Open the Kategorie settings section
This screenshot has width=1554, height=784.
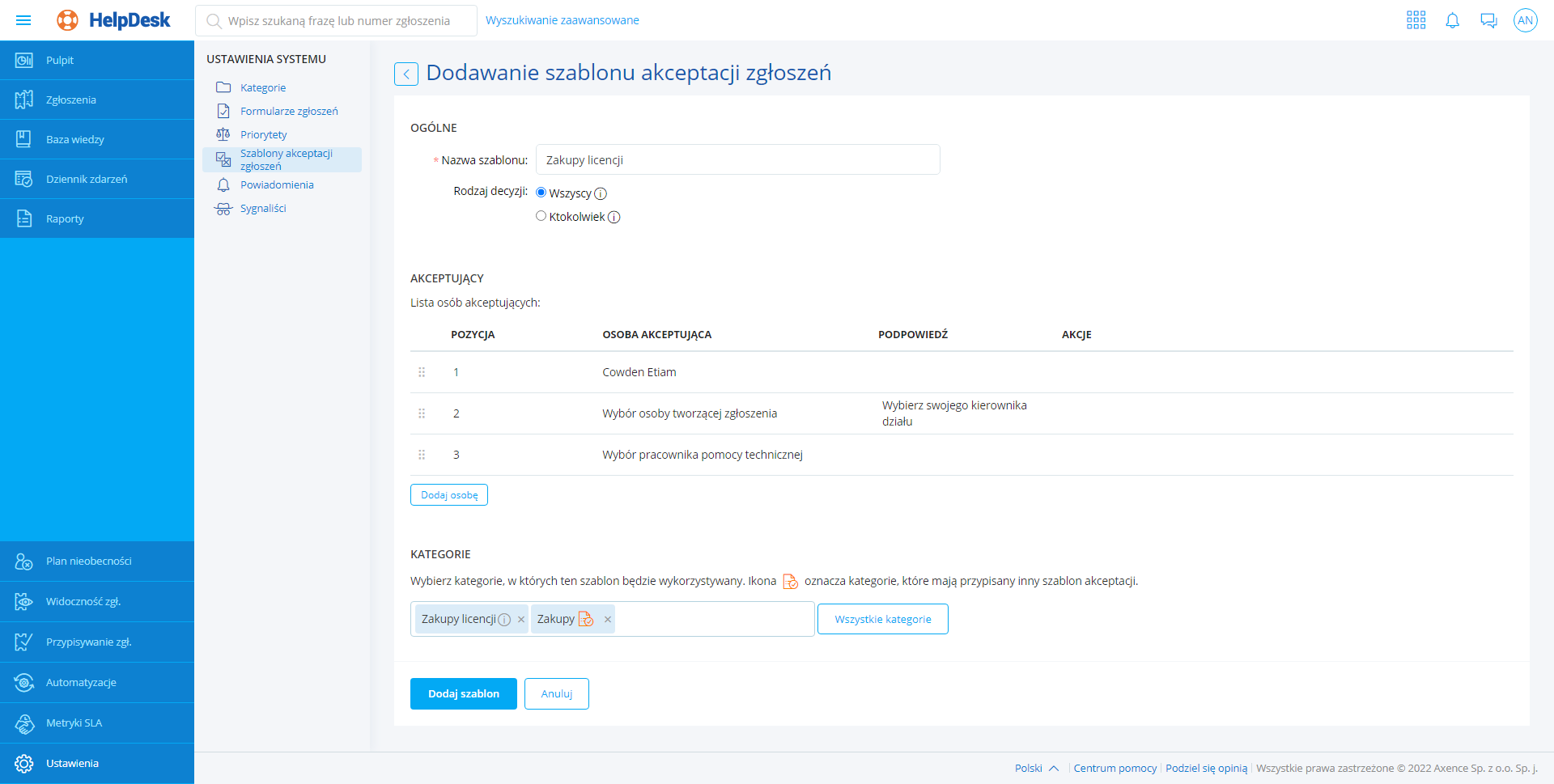click(263, 88)
